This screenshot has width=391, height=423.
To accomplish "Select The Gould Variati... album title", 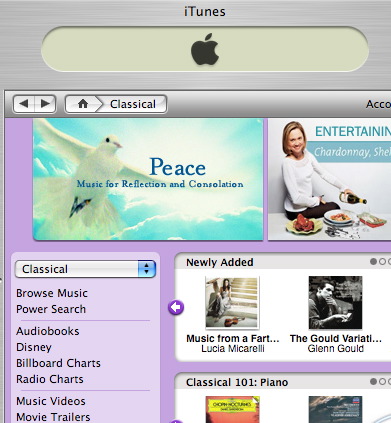I will tap(336, 339).
